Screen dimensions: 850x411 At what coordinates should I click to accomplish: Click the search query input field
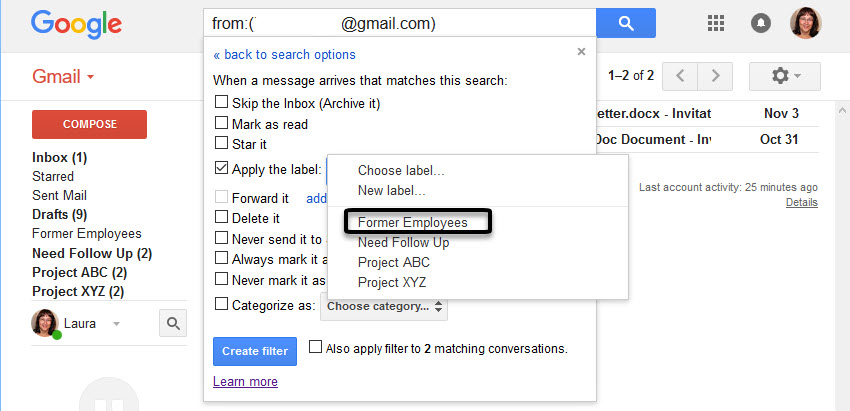point(398,23)
